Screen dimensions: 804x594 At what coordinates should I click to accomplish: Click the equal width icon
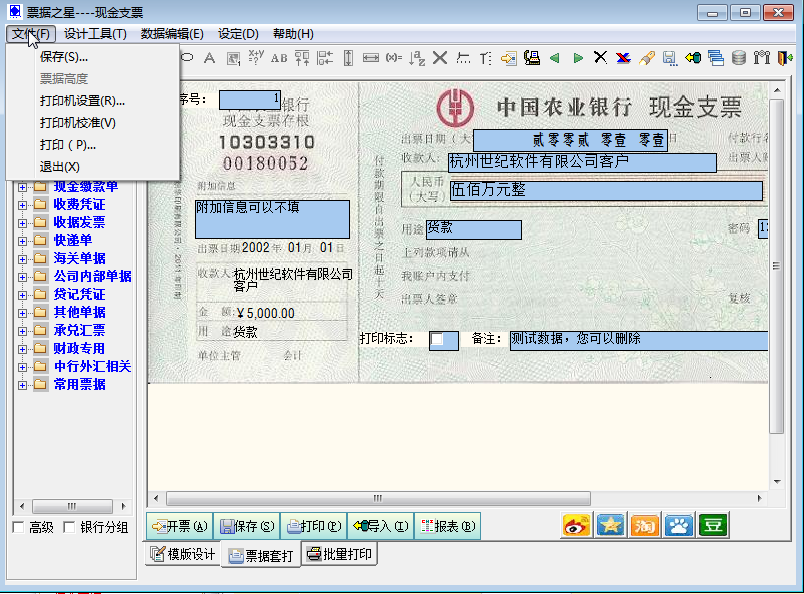click(x=371, y=58)
